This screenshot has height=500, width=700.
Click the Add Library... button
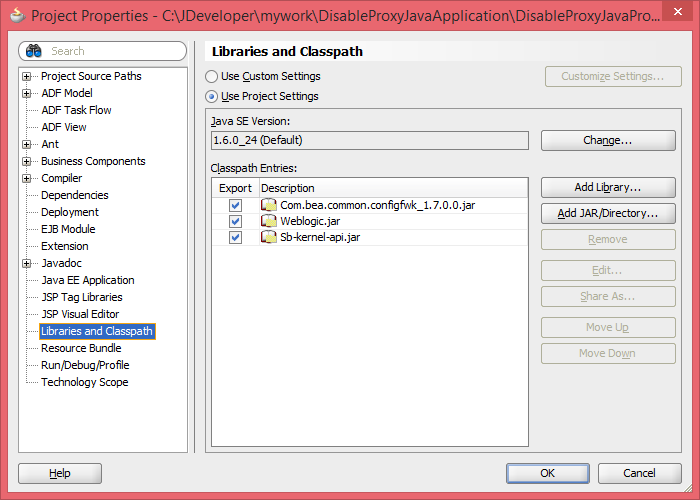[608, 188]
